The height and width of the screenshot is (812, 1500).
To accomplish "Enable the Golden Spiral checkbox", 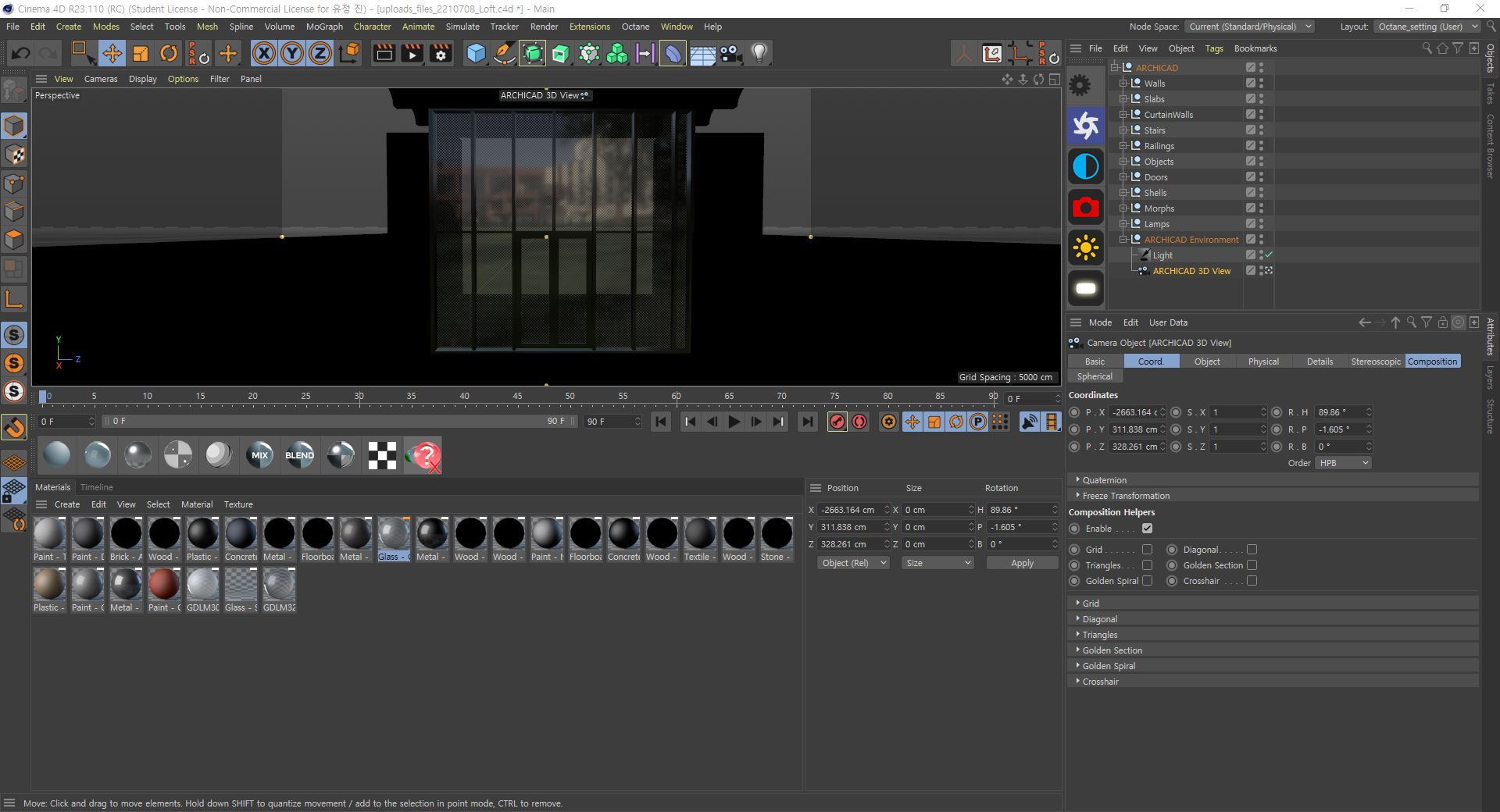I will (x=1147, y=581).
